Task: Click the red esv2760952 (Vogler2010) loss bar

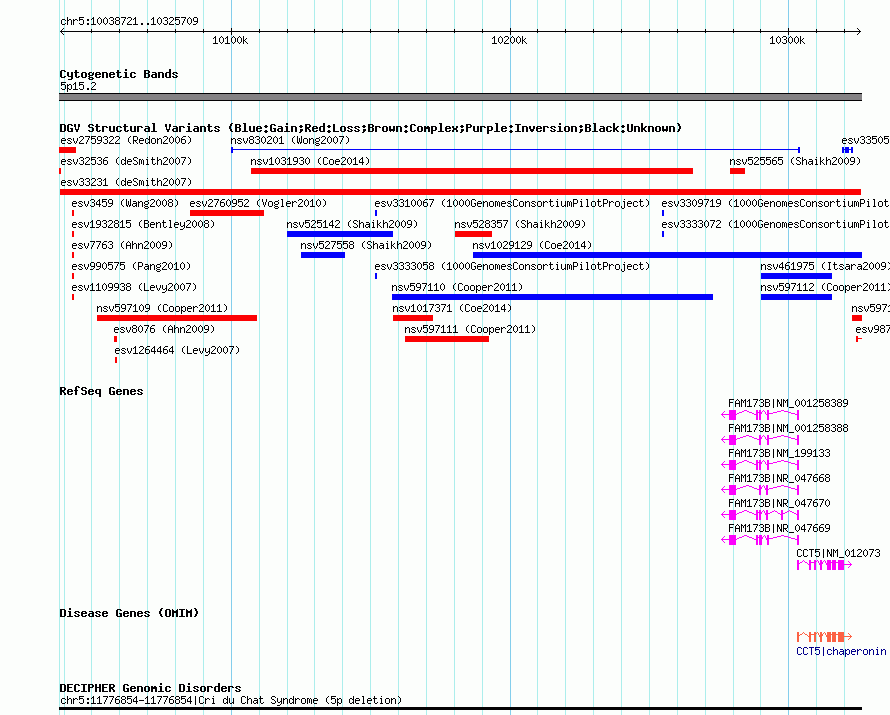Action: point(227,213)
